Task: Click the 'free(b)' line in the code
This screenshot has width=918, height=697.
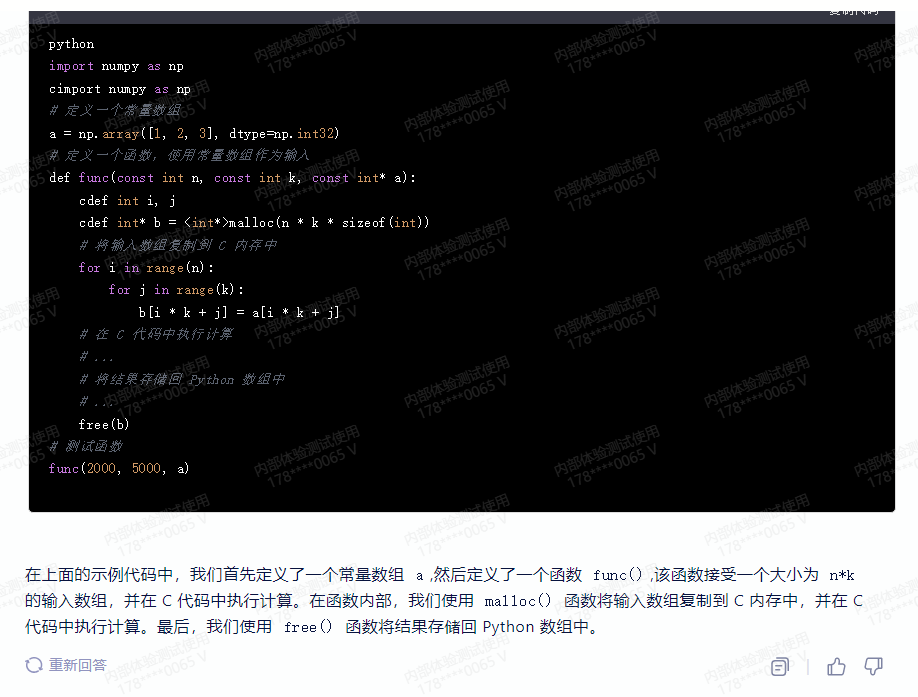Action: pyautogui.click(x=104, y=424)
